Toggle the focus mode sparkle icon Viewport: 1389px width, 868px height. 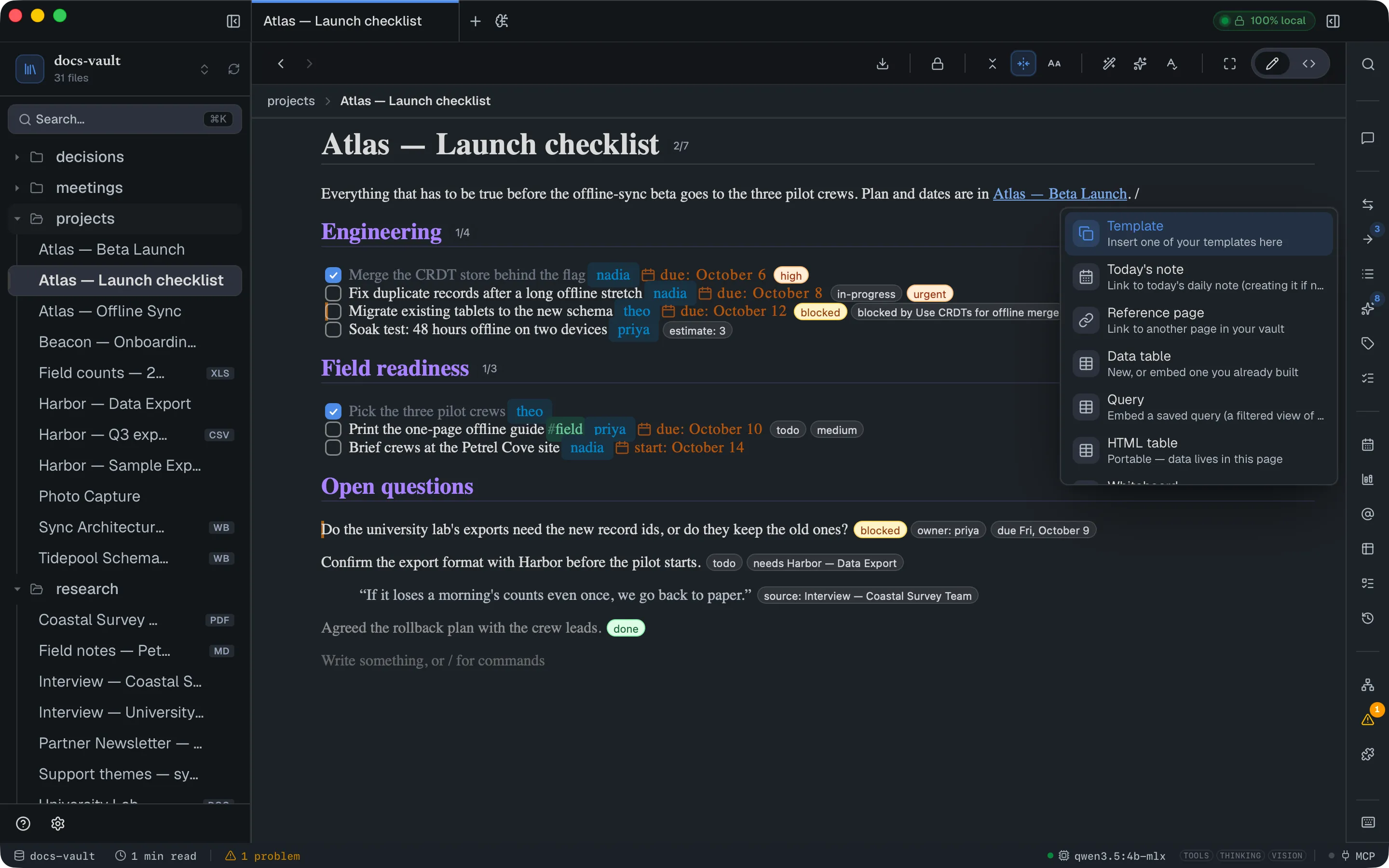[x=1023, y=64]
